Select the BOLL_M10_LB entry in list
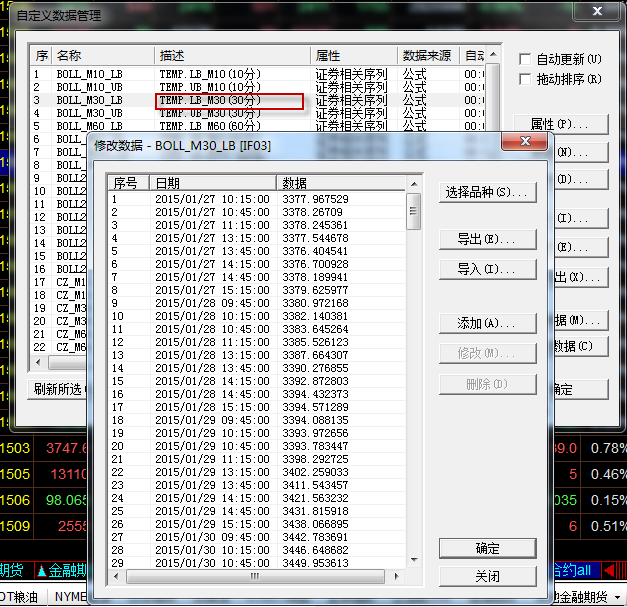This screenshot has height=607, width=627. coord(89,74)
